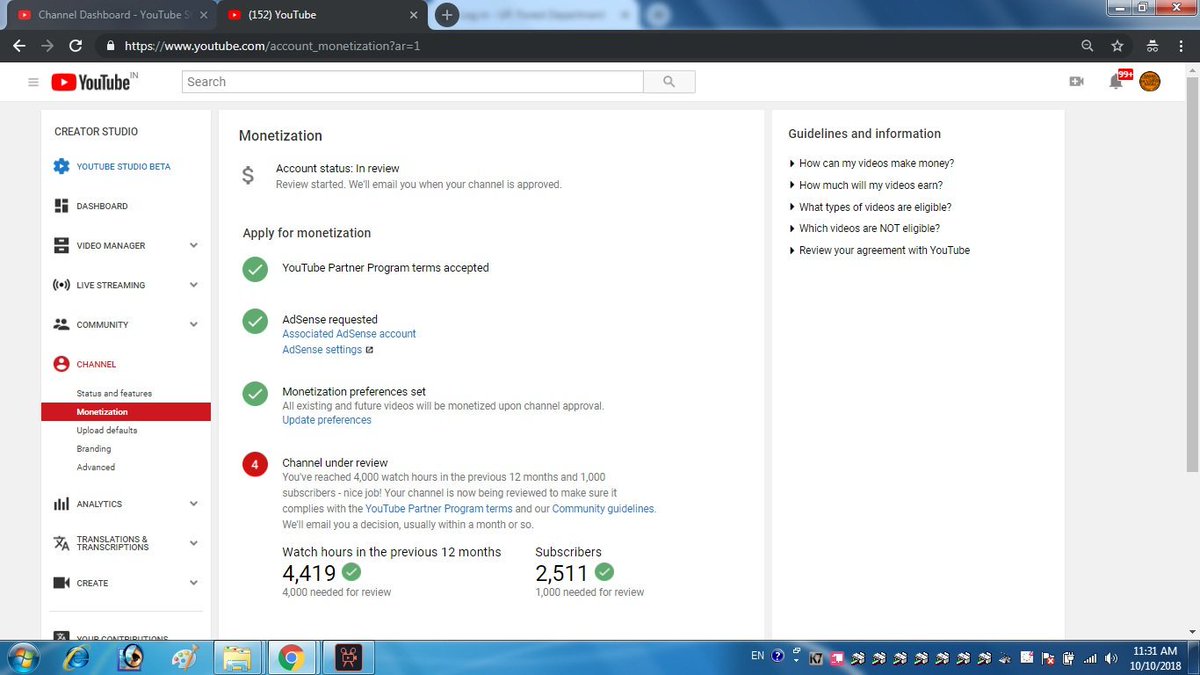Go back with browser back arrow
The width and height of the screenshot is (1200, 675).
pos(19,46)
